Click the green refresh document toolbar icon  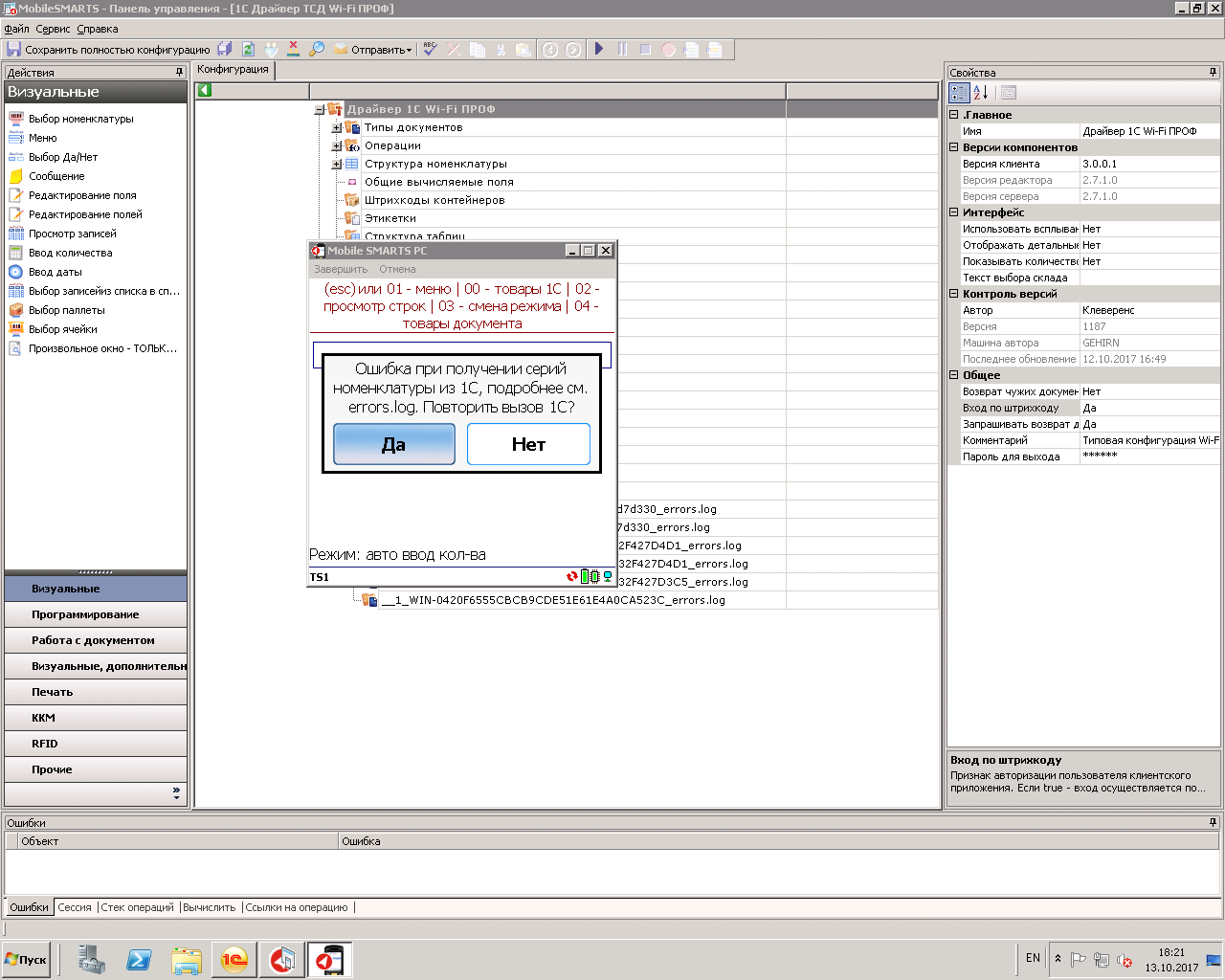248,49
